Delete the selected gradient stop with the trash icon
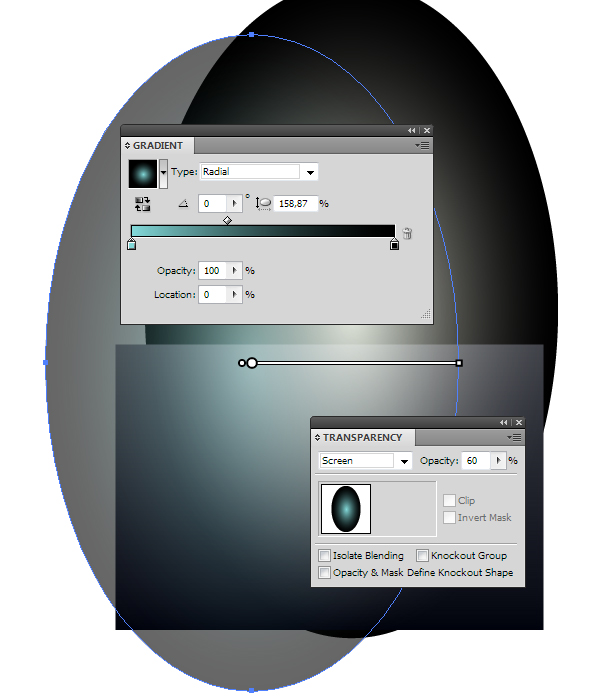 407,233
